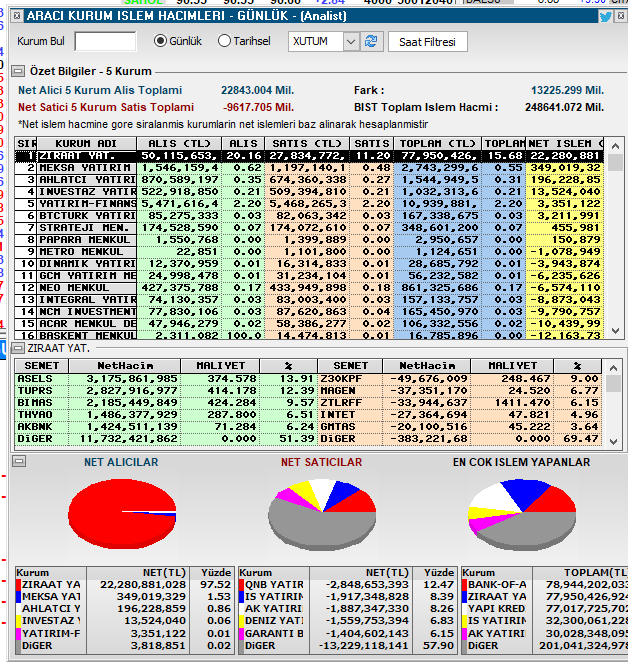Select the GCM YATIRIM ME row
The height and width of the screenshot is (662, 628).
309,276
